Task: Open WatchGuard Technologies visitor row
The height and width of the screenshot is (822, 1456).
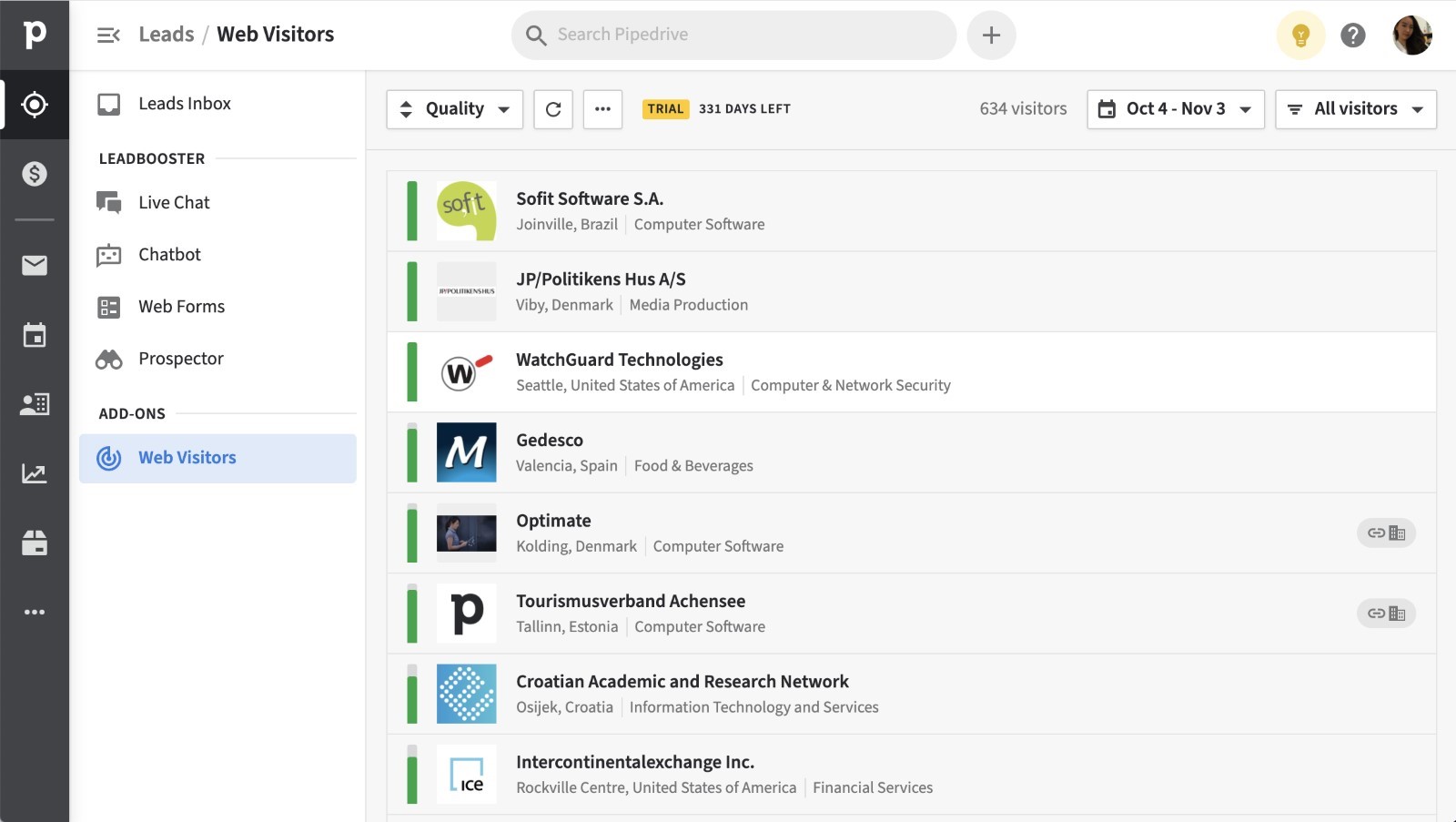Action: click(911, 372)
